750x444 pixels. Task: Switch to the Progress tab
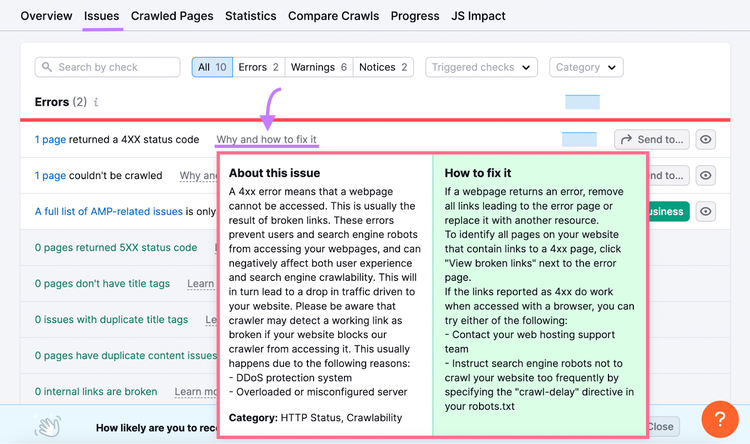(415, 16)
